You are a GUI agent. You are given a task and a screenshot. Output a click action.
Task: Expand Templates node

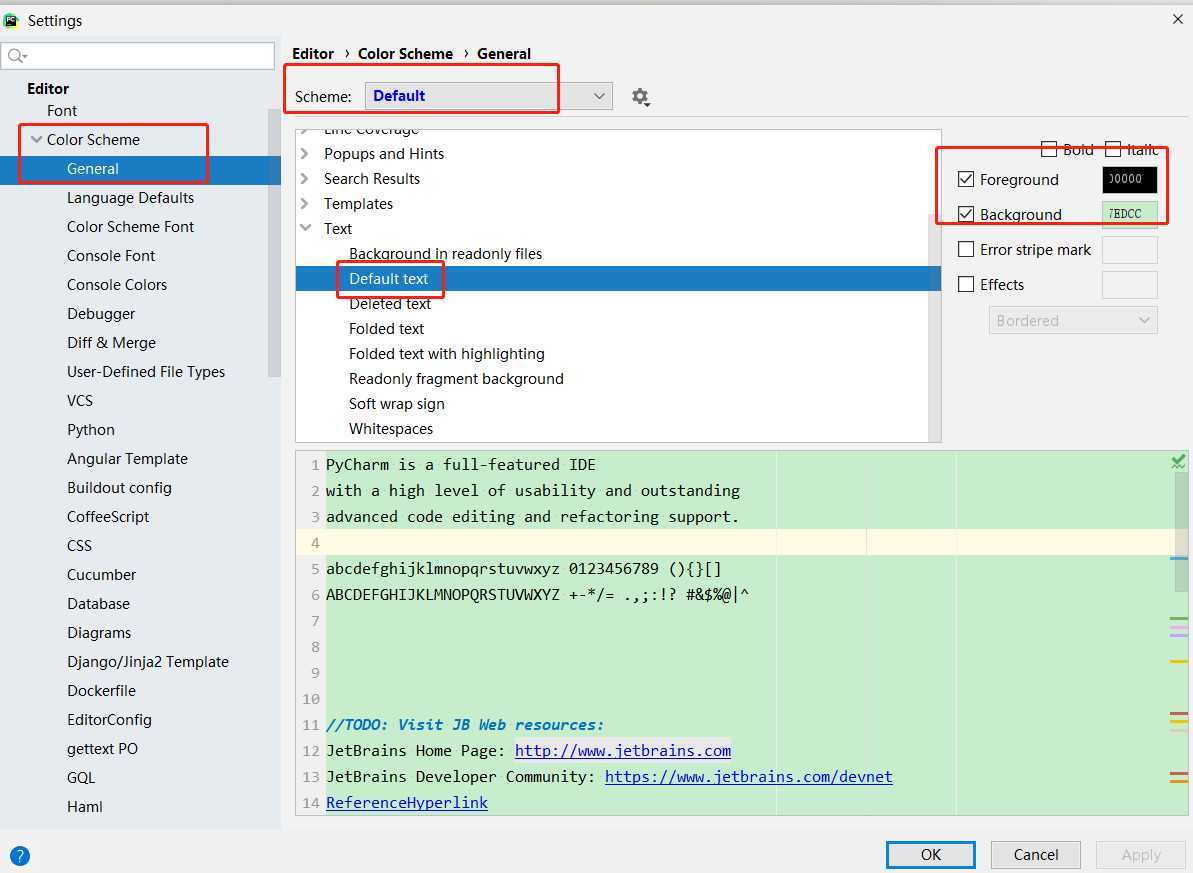click(x=305, y=204)
